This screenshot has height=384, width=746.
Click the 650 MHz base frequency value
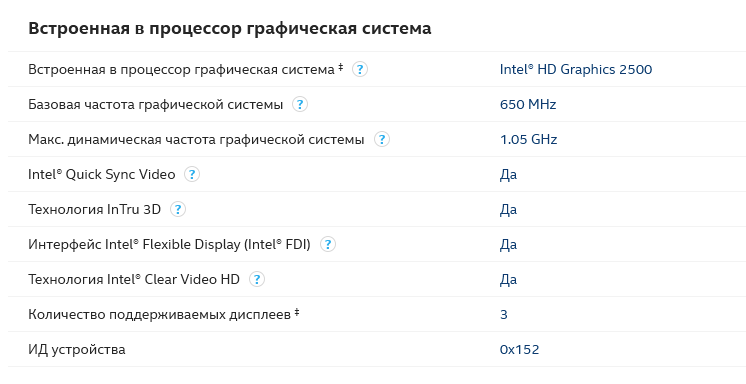528,104
